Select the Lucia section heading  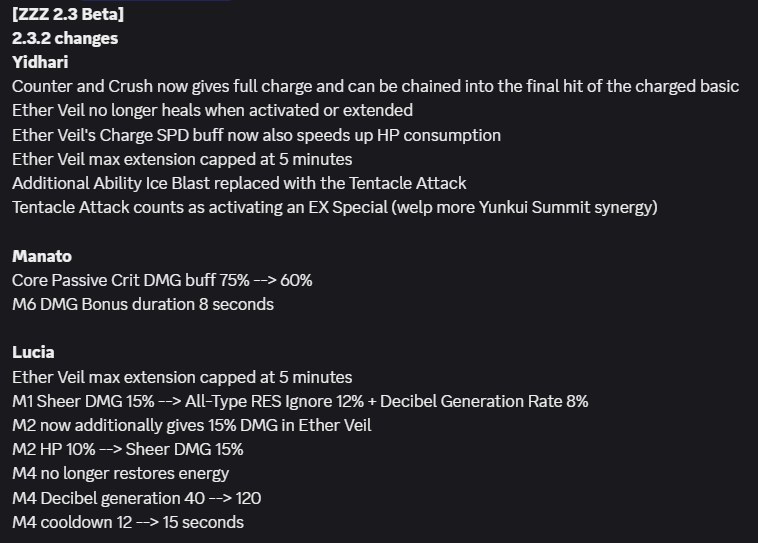point(33,352)
